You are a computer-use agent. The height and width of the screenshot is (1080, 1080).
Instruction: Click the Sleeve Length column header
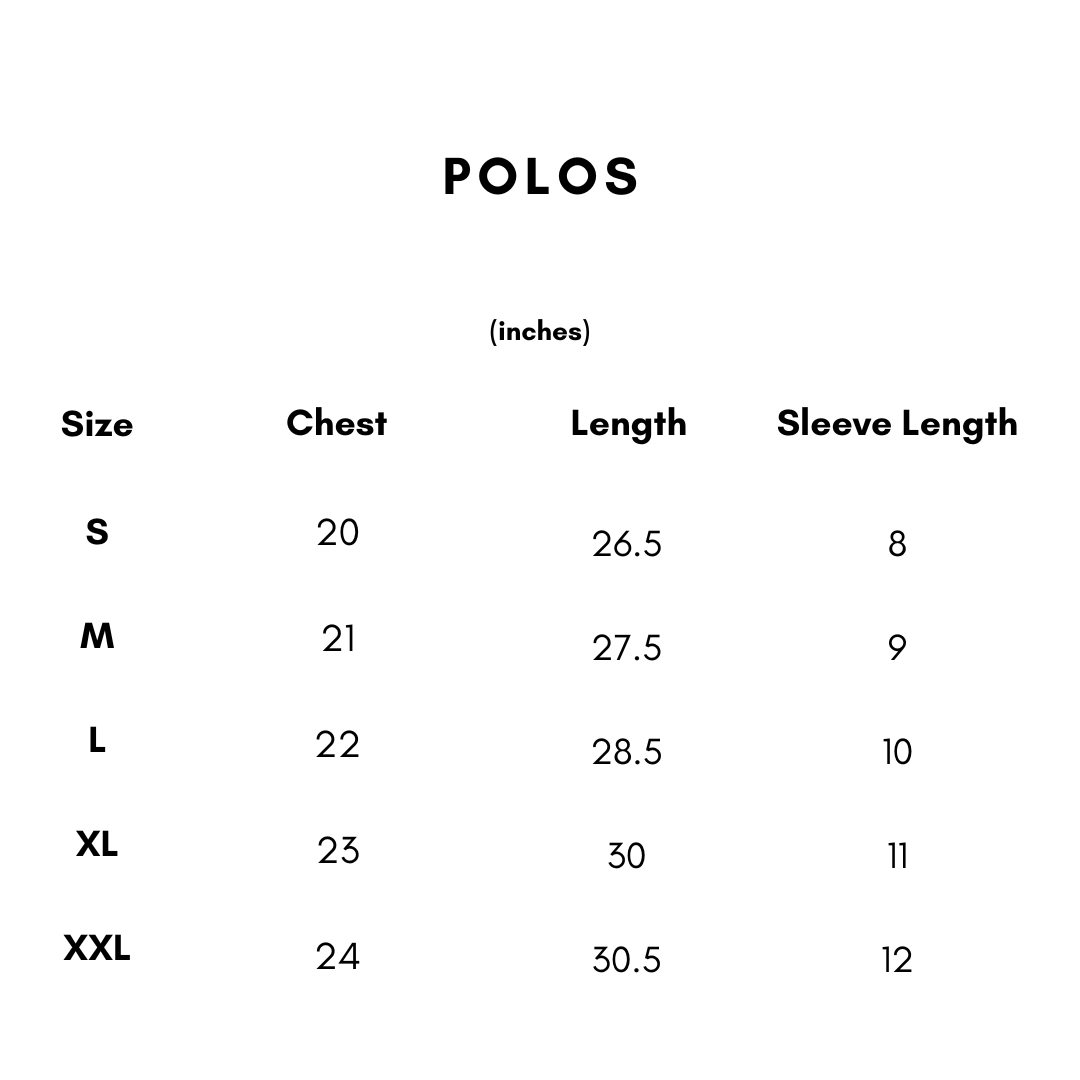[897, 424]
